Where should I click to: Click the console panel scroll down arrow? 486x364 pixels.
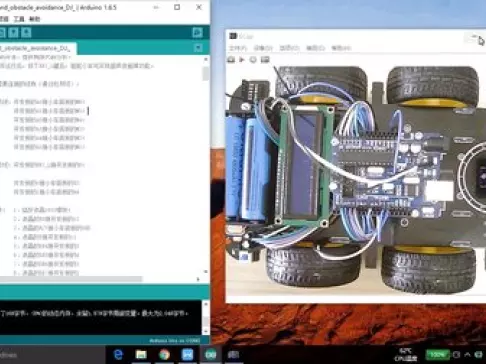click(206, 331)
